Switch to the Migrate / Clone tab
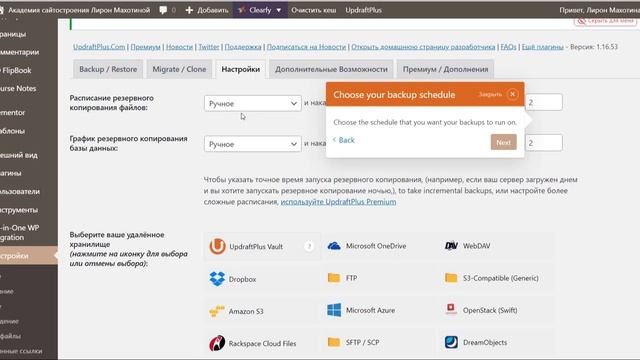 [x=179, y=69]
